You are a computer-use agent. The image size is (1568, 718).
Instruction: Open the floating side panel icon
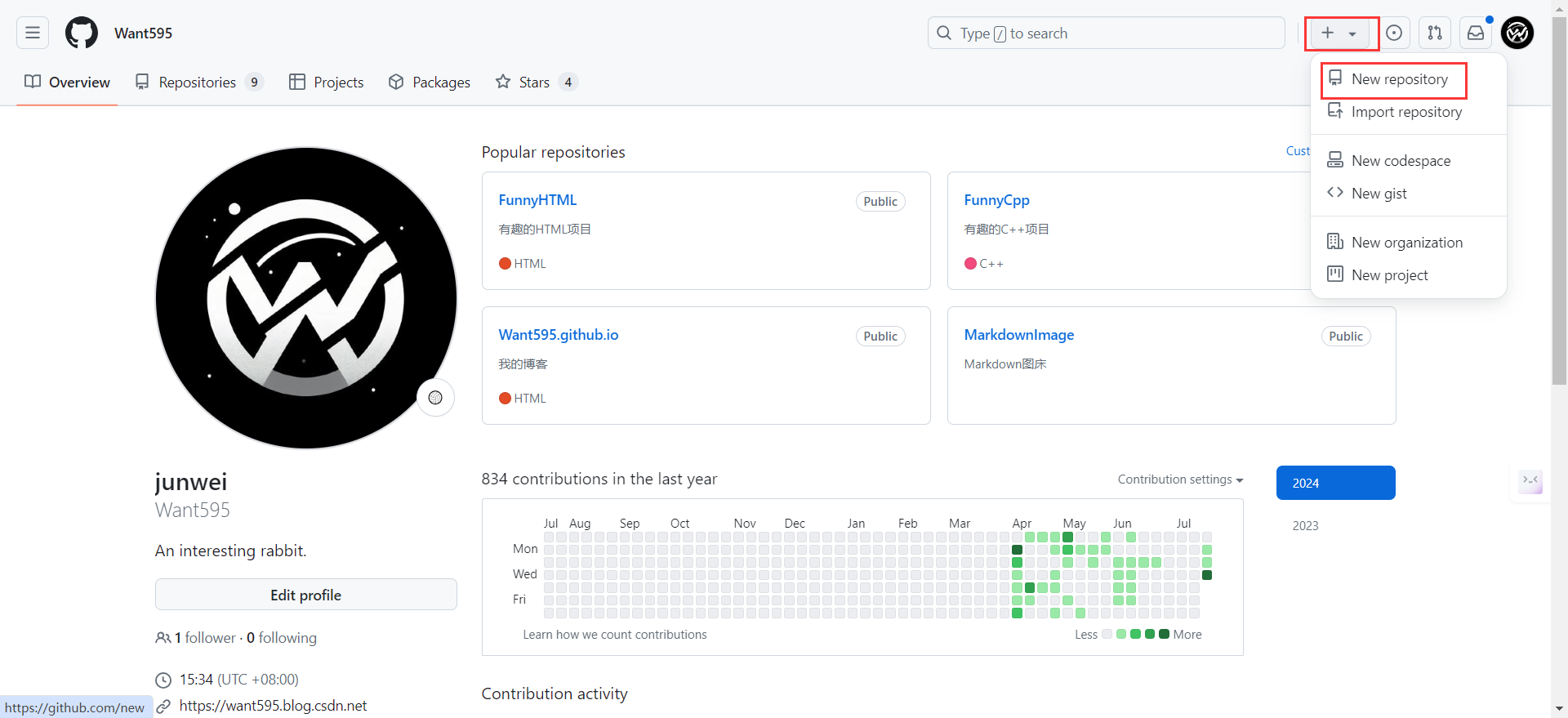(x=1530, y=480)
